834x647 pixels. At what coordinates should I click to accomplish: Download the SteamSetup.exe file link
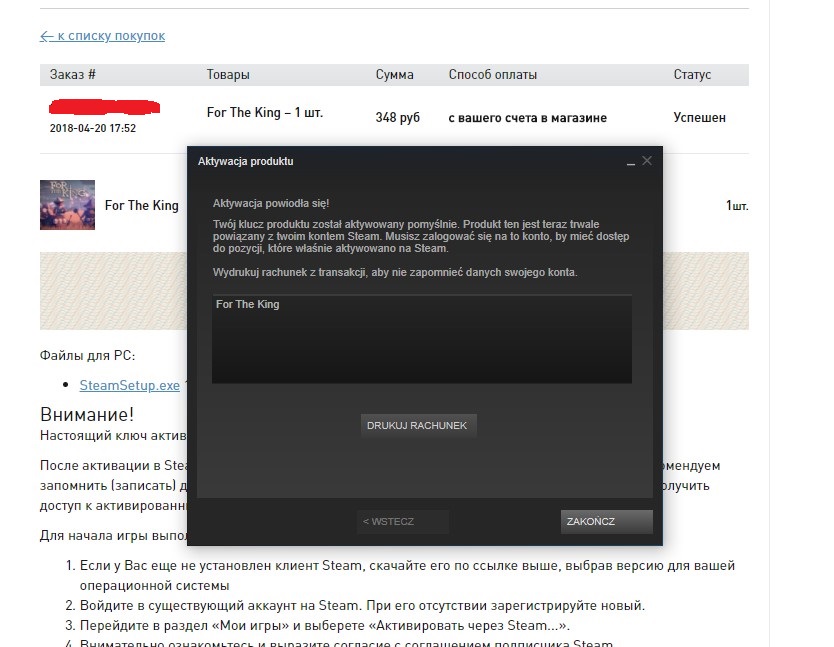[129, 385]
